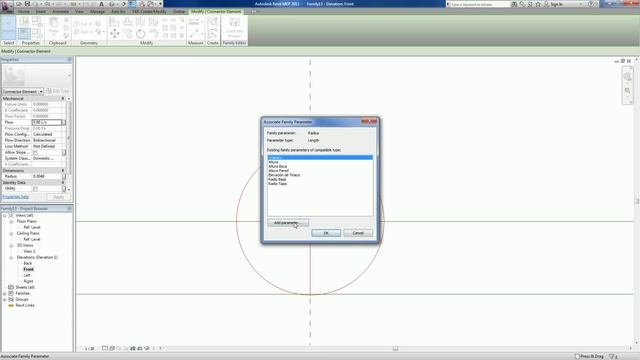640x360 pixels.
Task: Expand the Families tree node
Action: [x=5, y=293]
